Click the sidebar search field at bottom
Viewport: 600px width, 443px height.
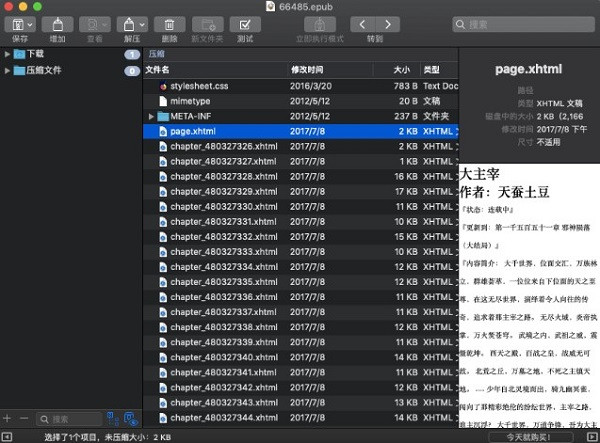click(69, 419)
